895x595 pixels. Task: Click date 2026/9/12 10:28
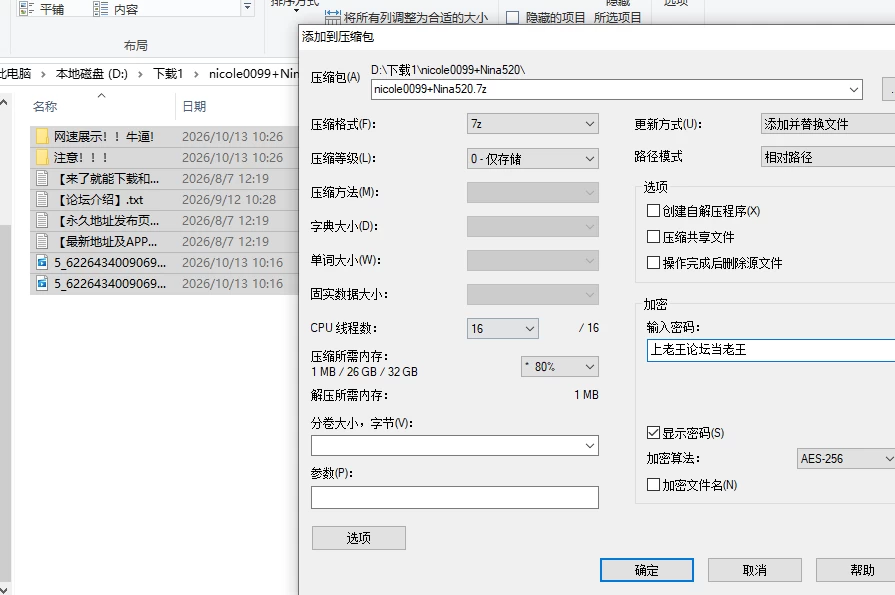pos(229,199)
